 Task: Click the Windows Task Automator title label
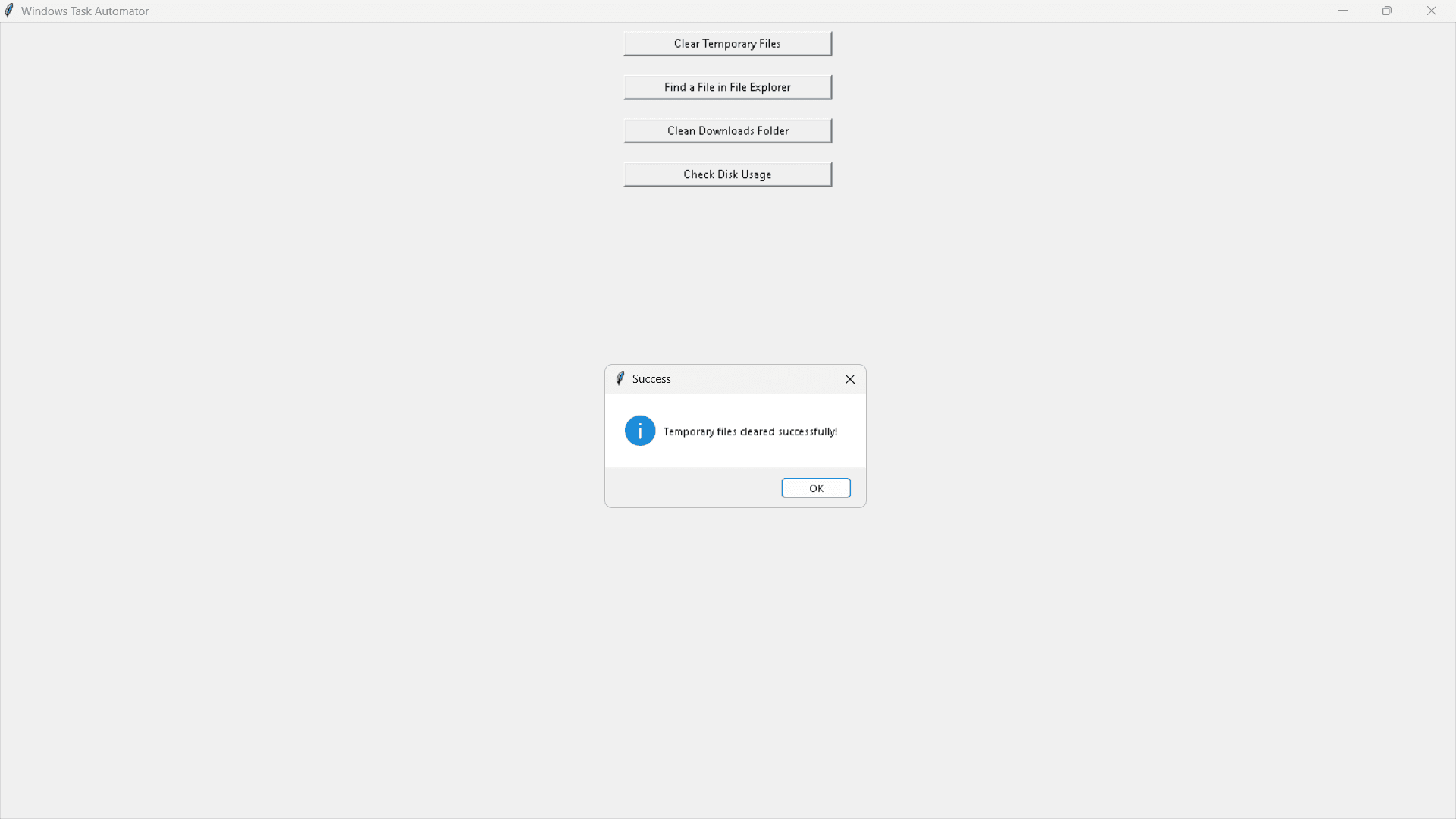tap(84, 11)
